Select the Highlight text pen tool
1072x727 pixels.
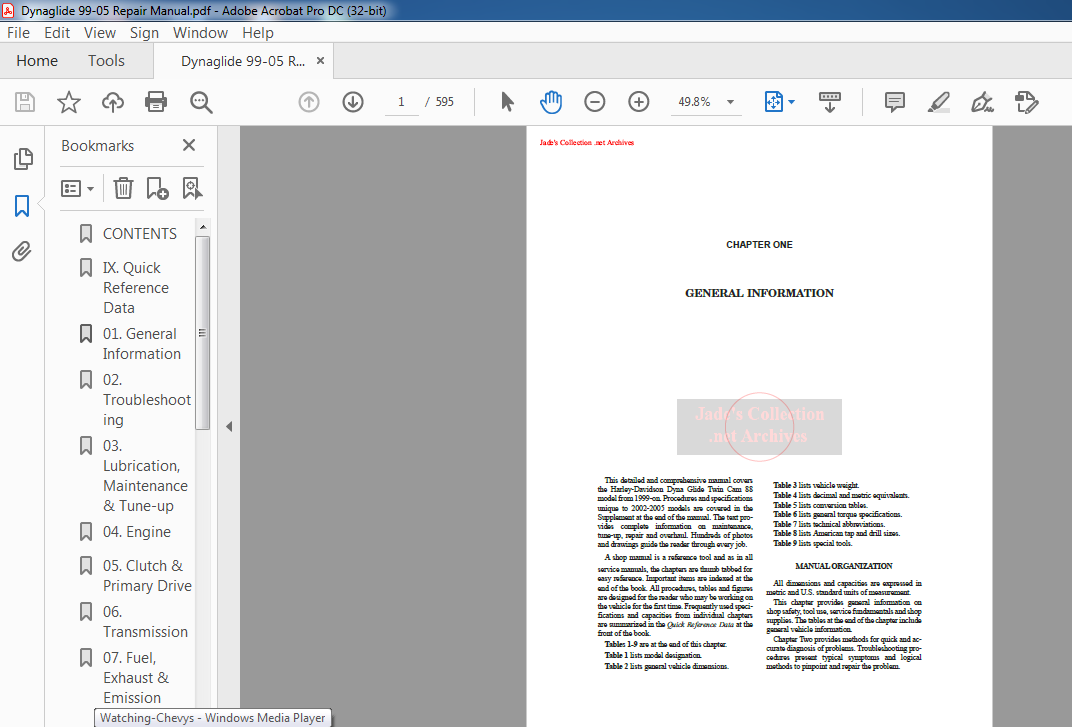coord(939,102)
